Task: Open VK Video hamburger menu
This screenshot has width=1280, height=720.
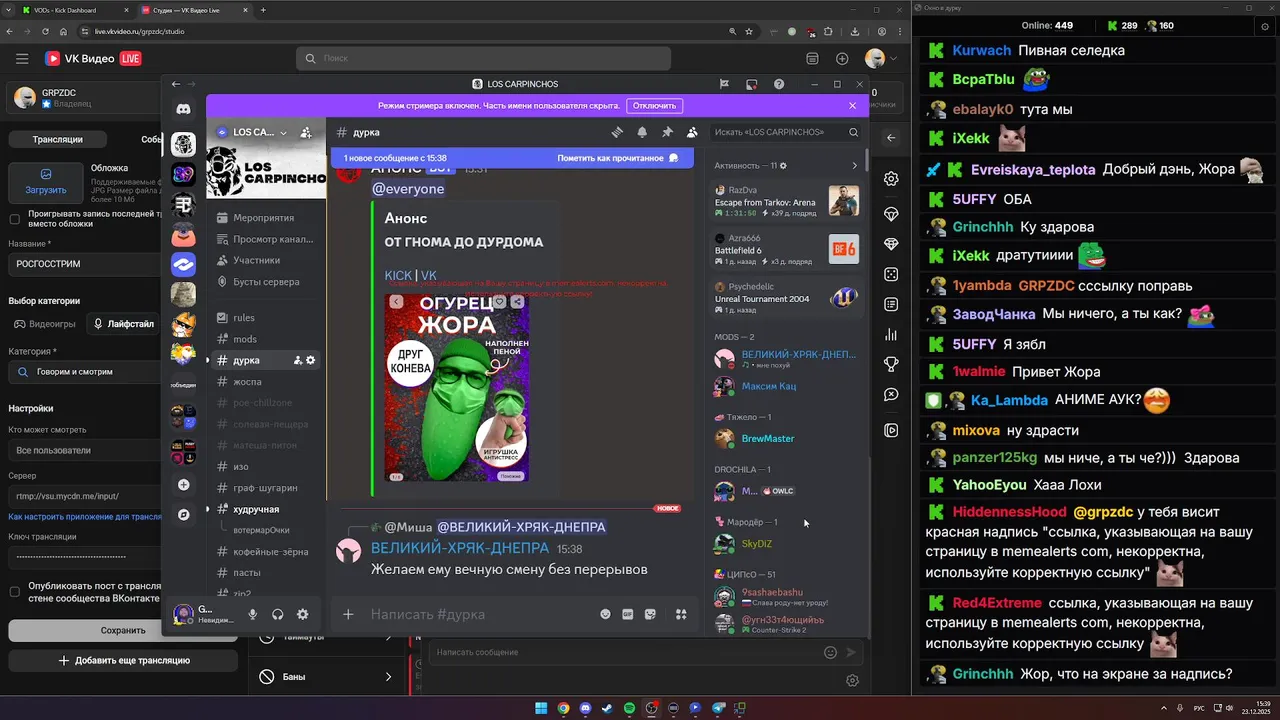Action: (22, 59)
